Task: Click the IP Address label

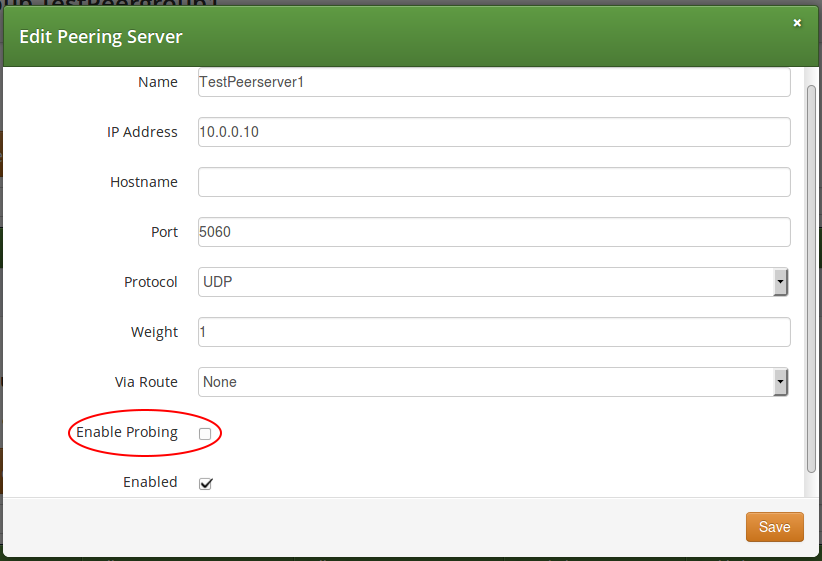Action: (142, 132)
